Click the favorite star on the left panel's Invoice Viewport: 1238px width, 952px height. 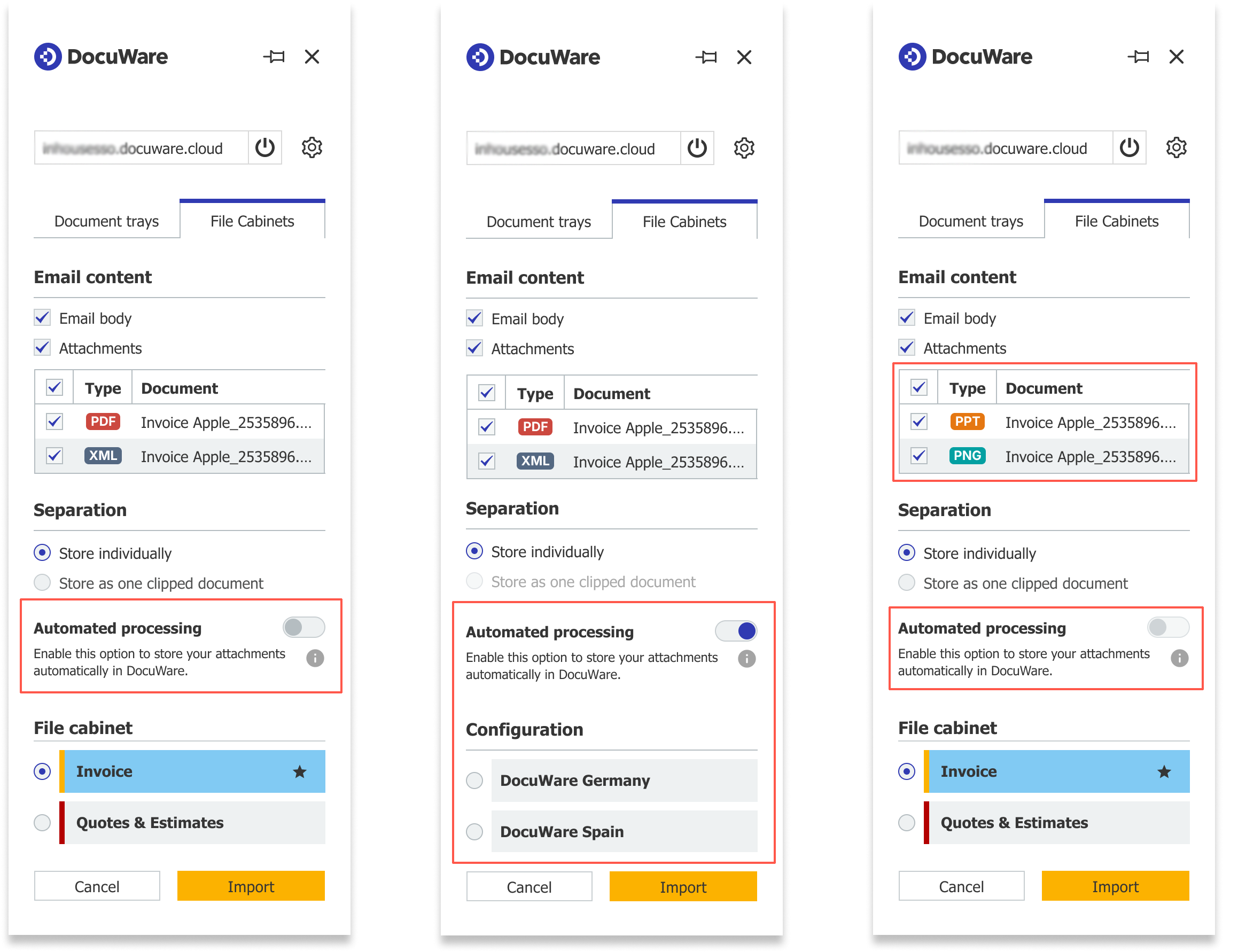click(300, 771)
